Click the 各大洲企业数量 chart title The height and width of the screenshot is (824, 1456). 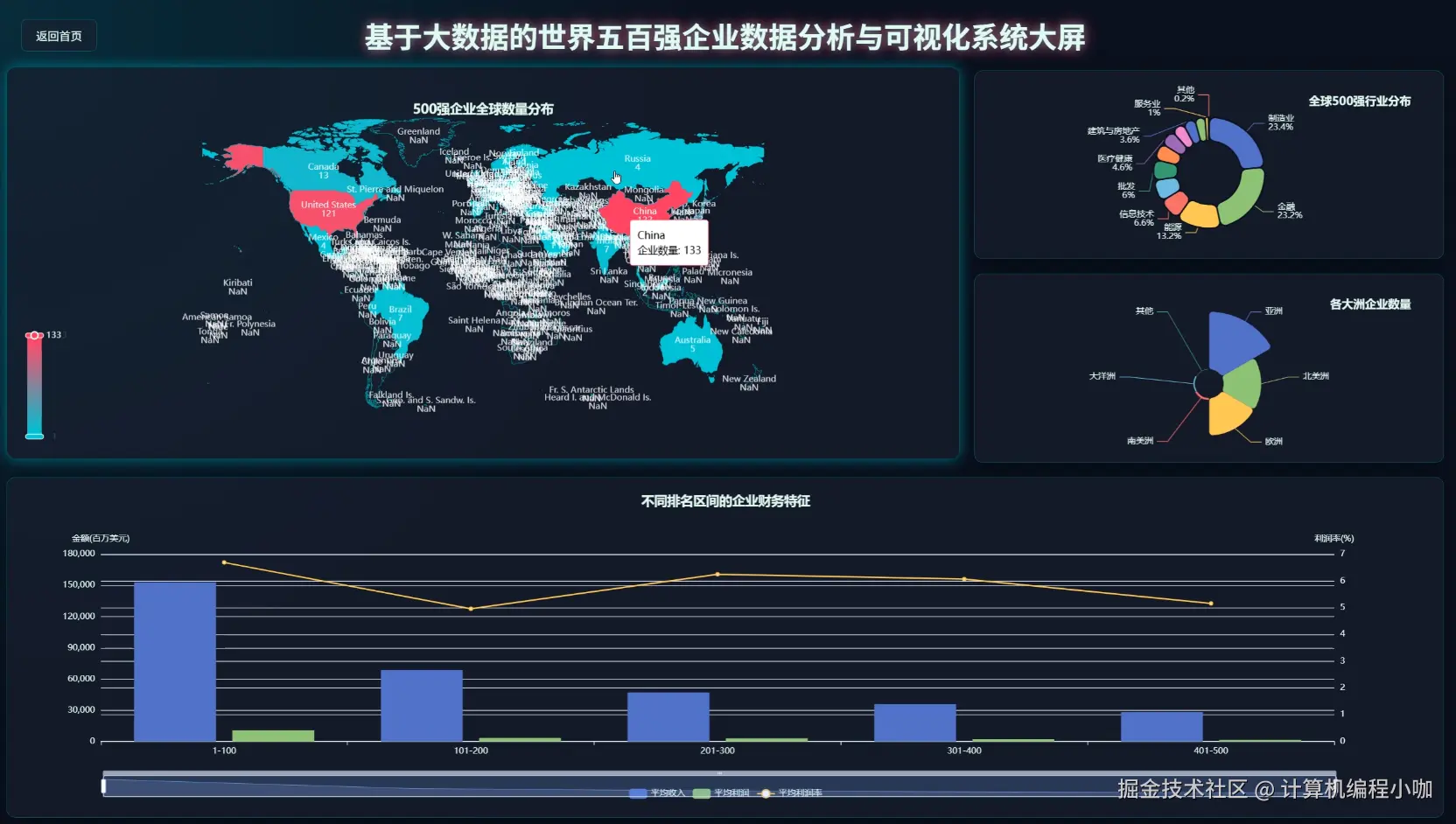click(x=1370, y=304)
